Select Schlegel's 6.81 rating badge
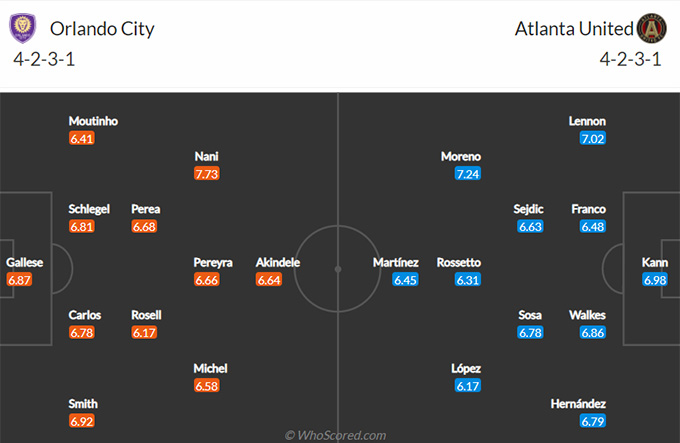The image size is (680, 443). [x=82, y=227]
